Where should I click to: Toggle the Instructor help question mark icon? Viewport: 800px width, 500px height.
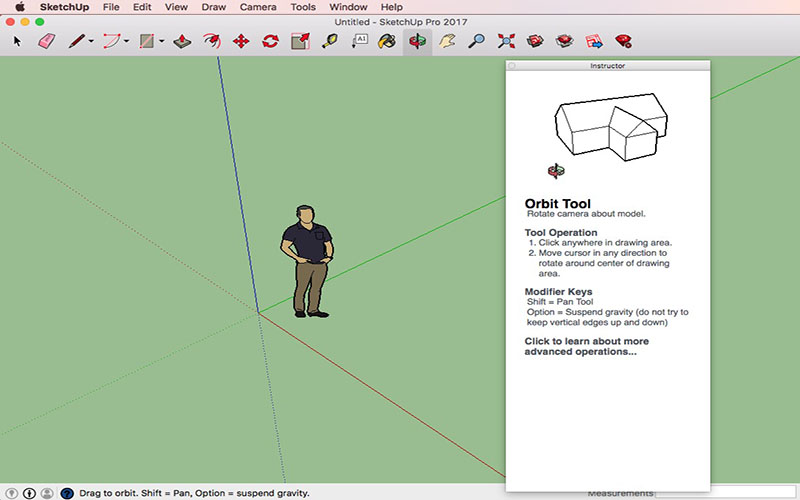click(x=67, y=493)
